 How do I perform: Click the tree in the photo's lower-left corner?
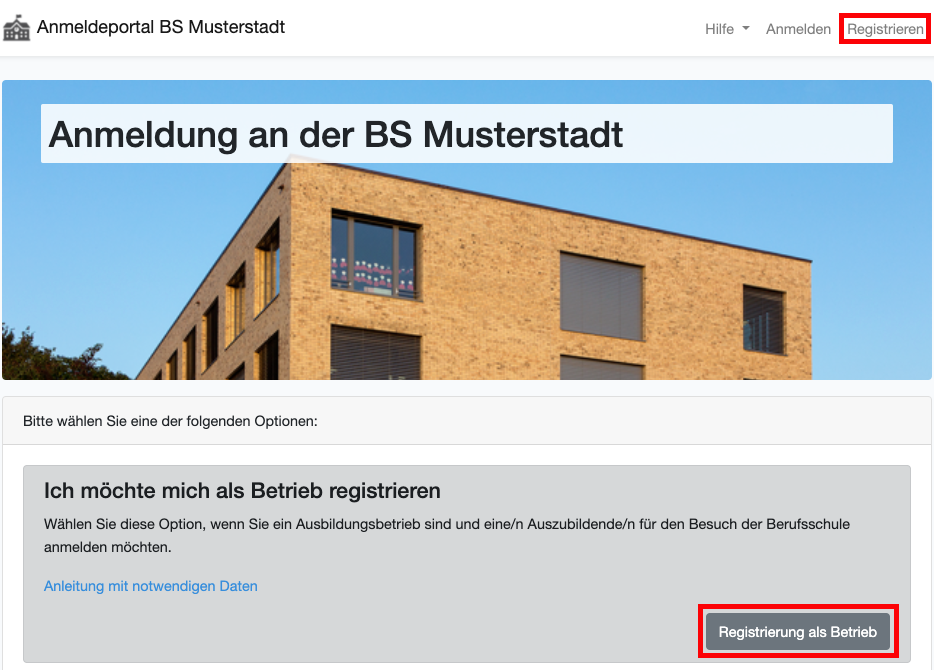point(40,355)
